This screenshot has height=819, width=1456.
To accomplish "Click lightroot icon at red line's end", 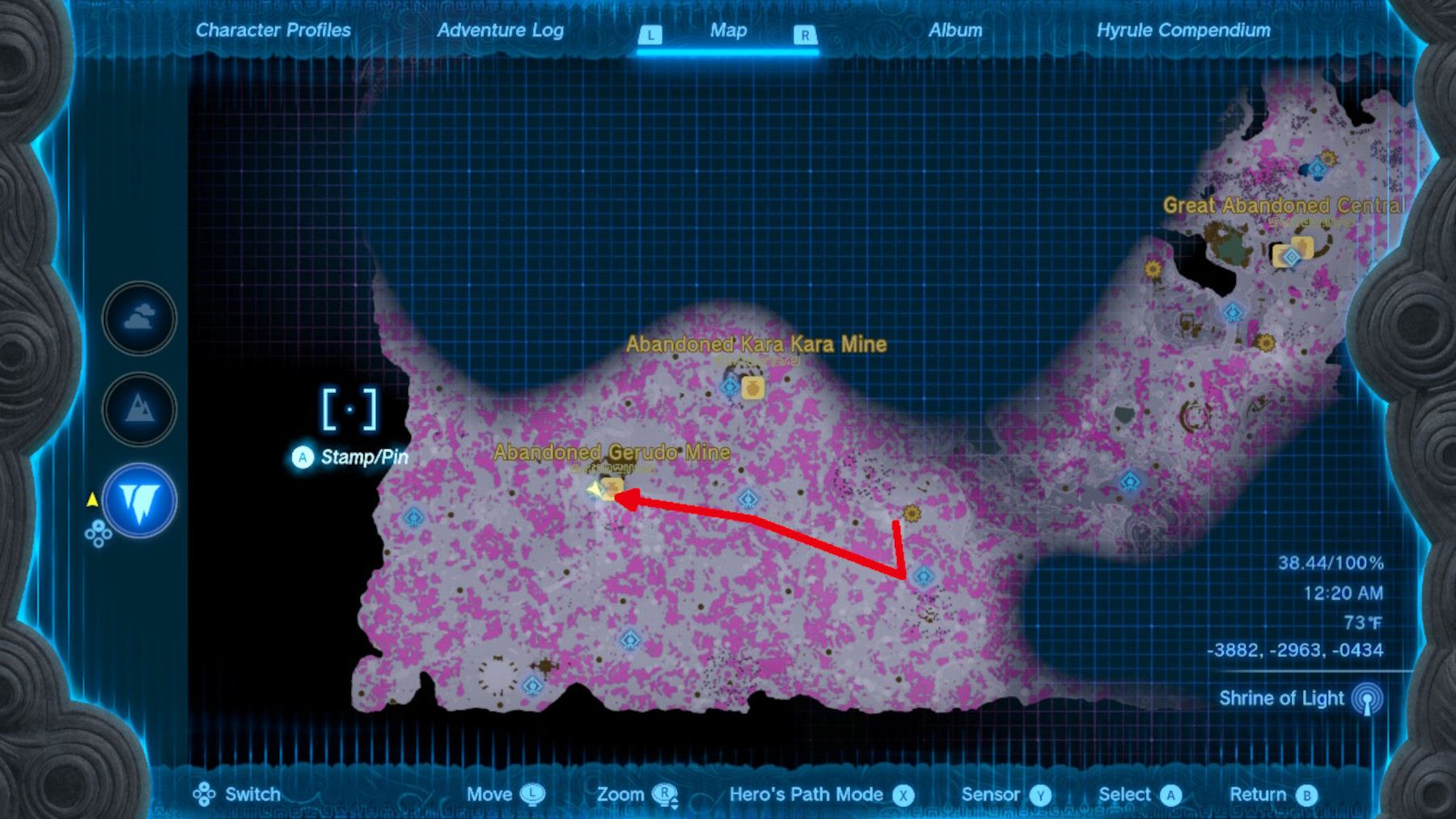I will point(924,576).
